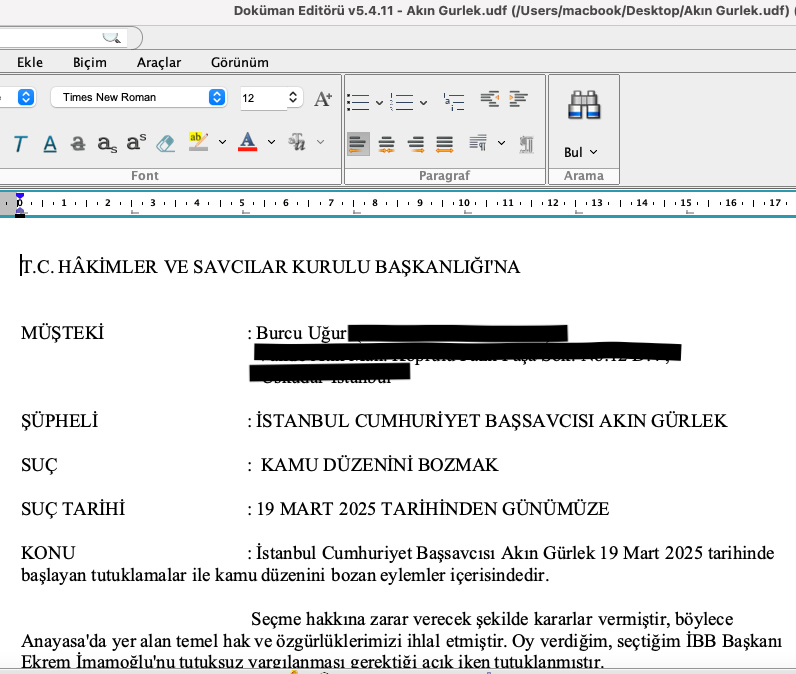Click the text KAMU DÜZENİNİ BOZMAK
796x674 pixels.
380,465
